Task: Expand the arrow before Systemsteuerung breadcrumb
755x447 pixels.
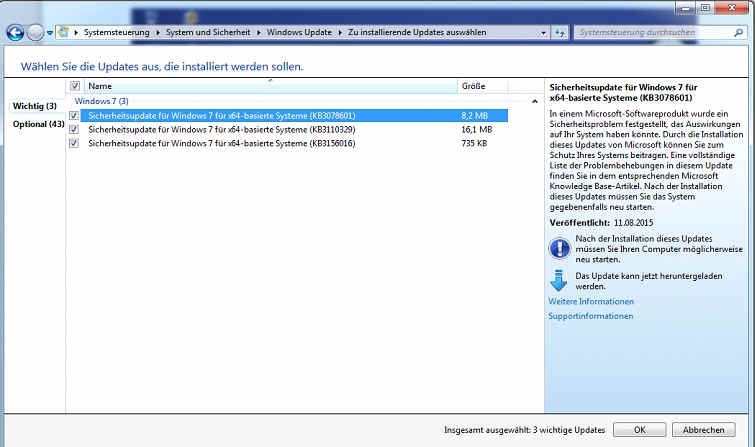Action: [76, 33]
